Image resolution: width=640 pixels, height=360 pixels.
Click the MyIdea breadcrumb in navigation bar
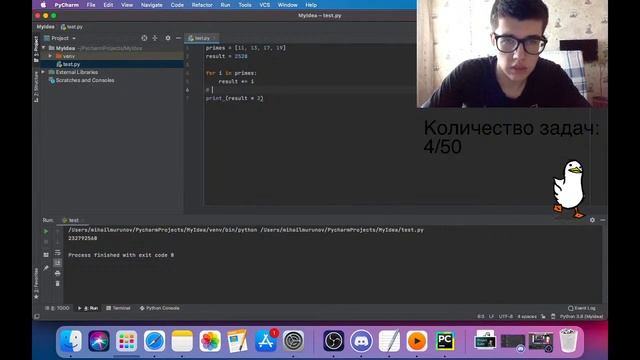pos(45,27)
